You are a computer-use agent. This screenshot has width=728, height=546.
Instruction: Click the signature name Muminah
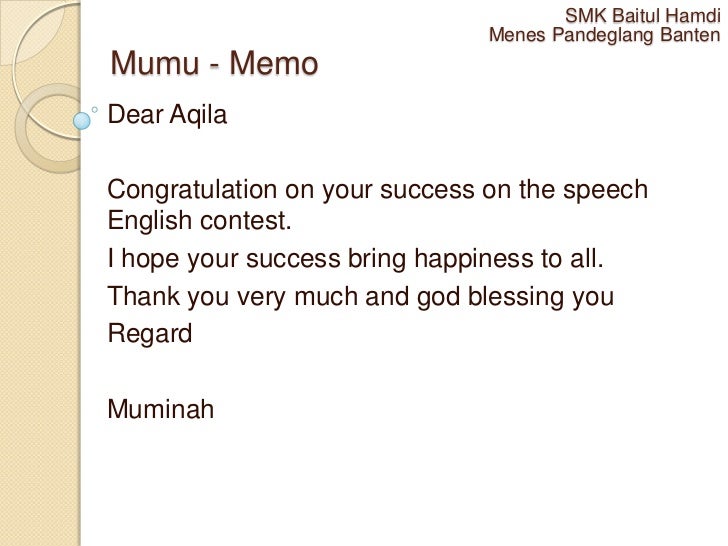coord(161,409)
